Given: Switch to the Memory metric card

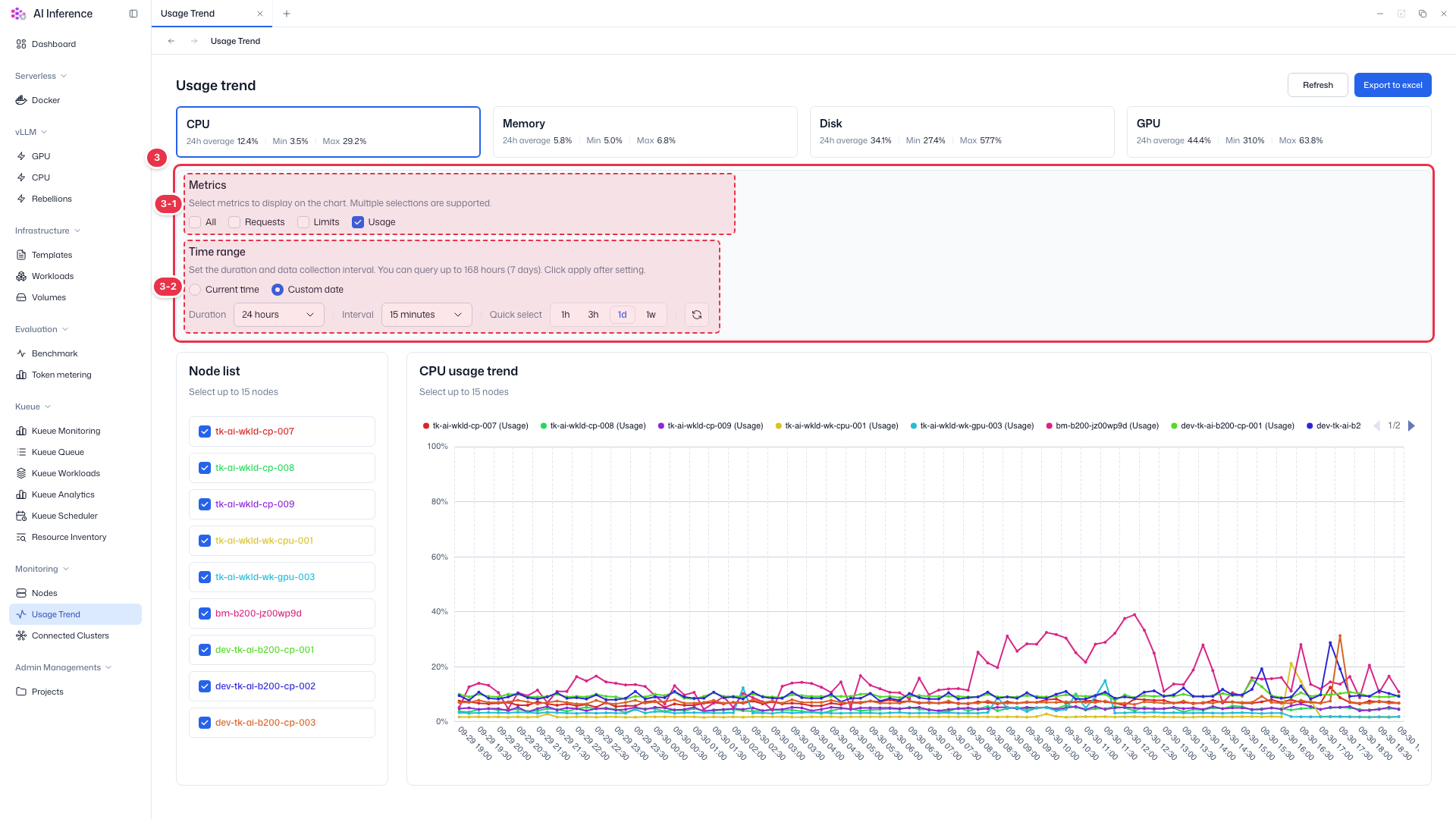Looking at the screenshot, I should click(x=645, y=132).
